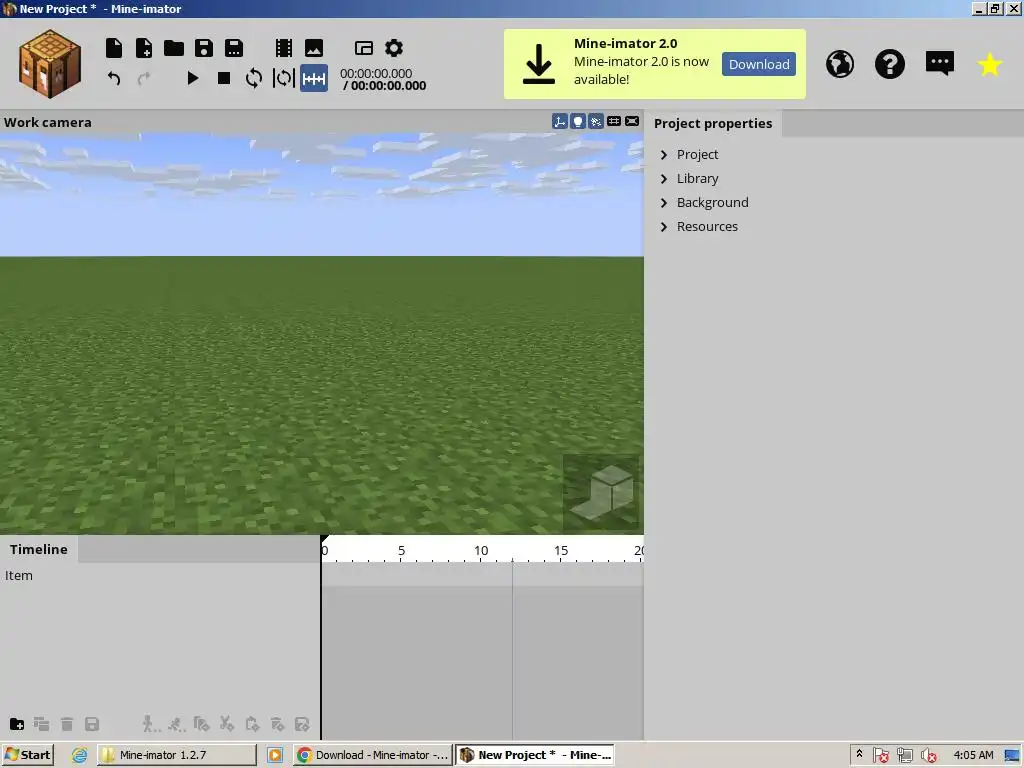Image resolution: width=1024 pixels, height=768 pixels.
Task: Click the grayed export keyframes icon
Action: pyautogui.click(x=302, y=724)
